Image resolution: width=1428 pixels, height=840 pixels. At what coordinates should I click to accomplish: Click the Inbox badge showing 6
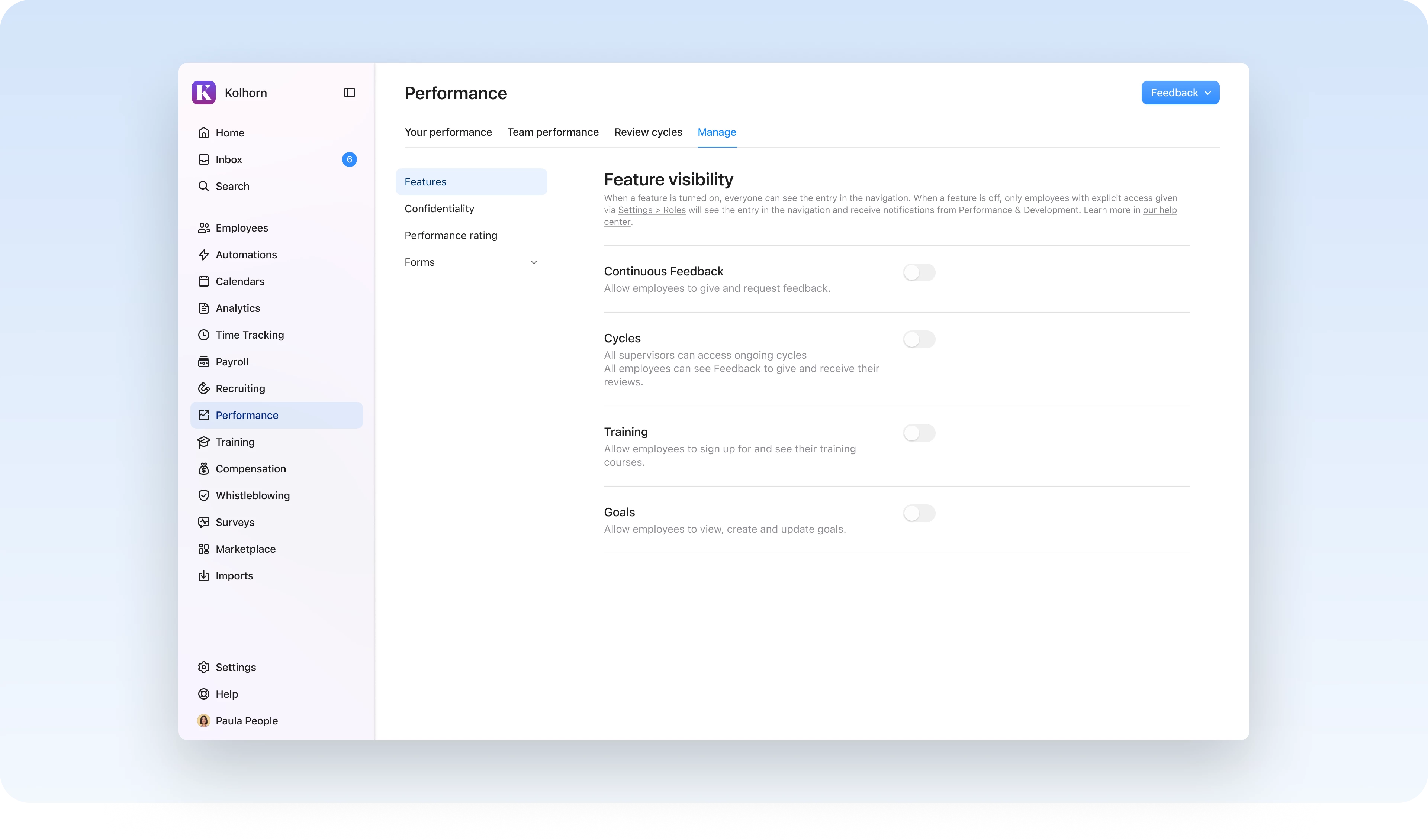[x=349, y=160]
